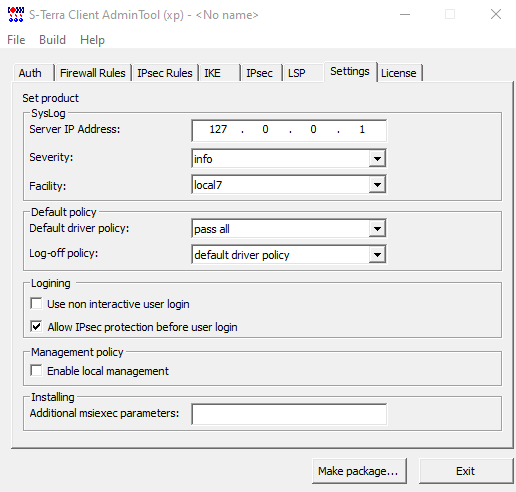
Task: Click the Severity label
Action: 51,157
